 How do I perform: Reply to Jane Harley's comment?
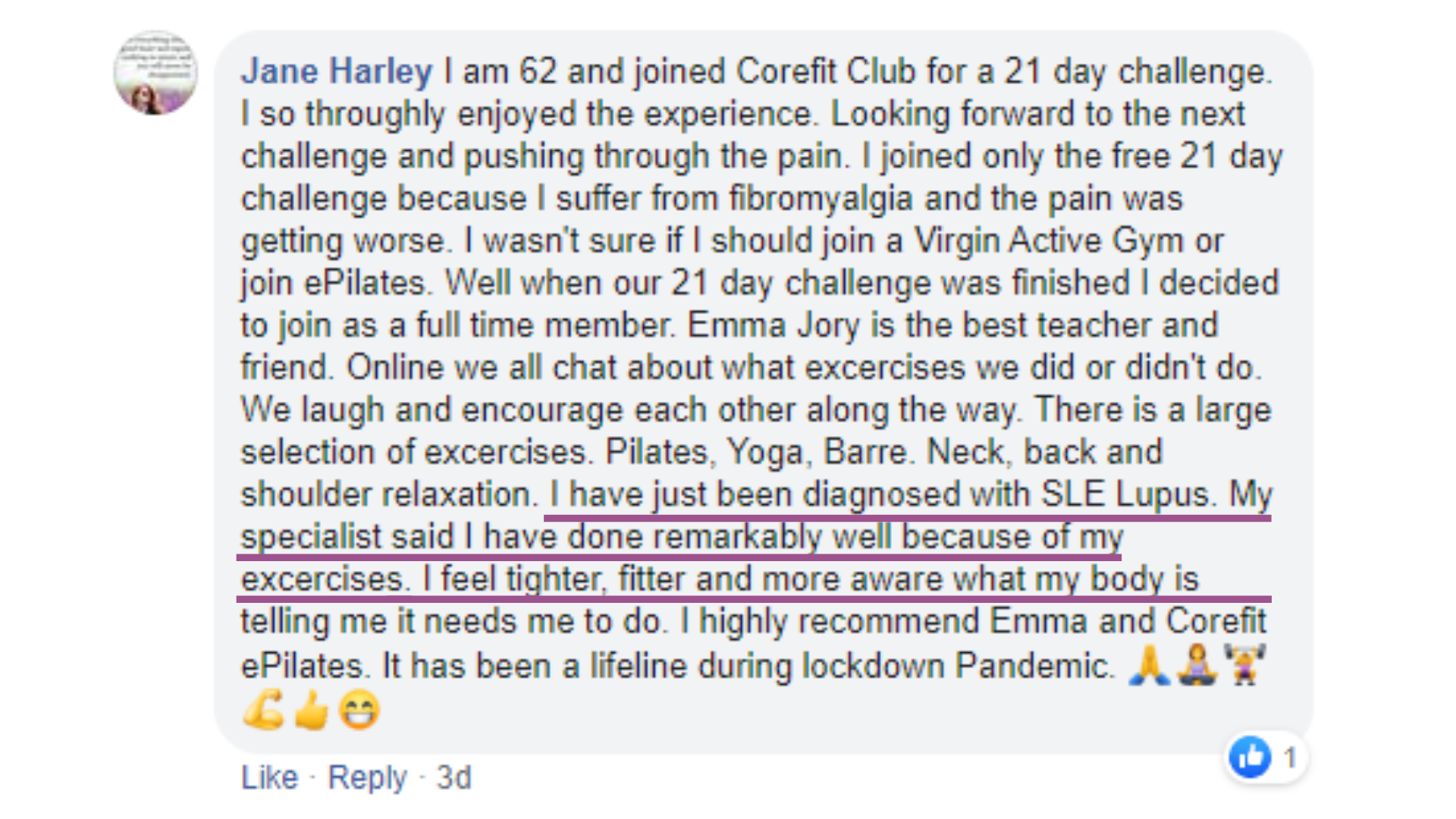(367, 778)
